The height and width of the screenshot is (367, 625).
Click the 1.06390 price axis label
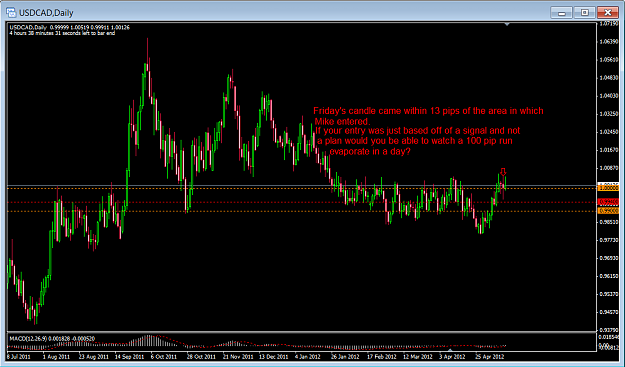pyautogui.click(x=609, y=41)
